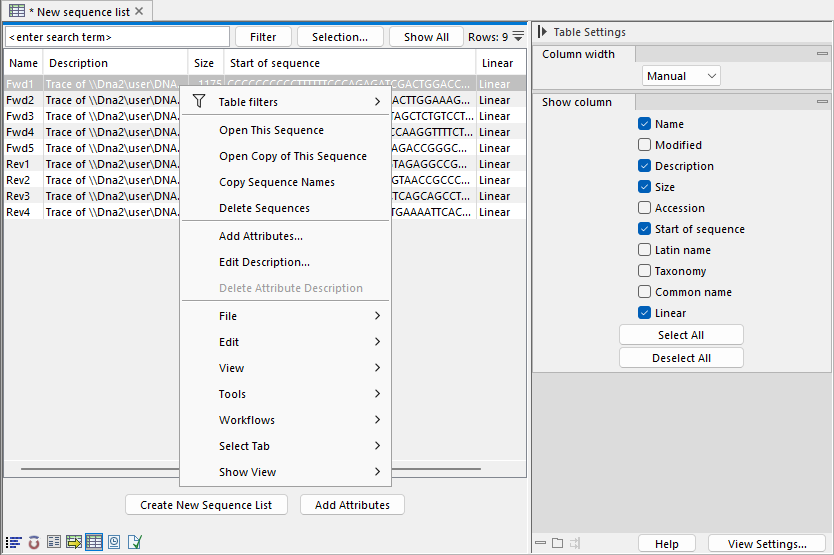The width and height of the screenshot is (834, 555).
Task: Switch to circular sequence view icon
Action: (34, 542)
